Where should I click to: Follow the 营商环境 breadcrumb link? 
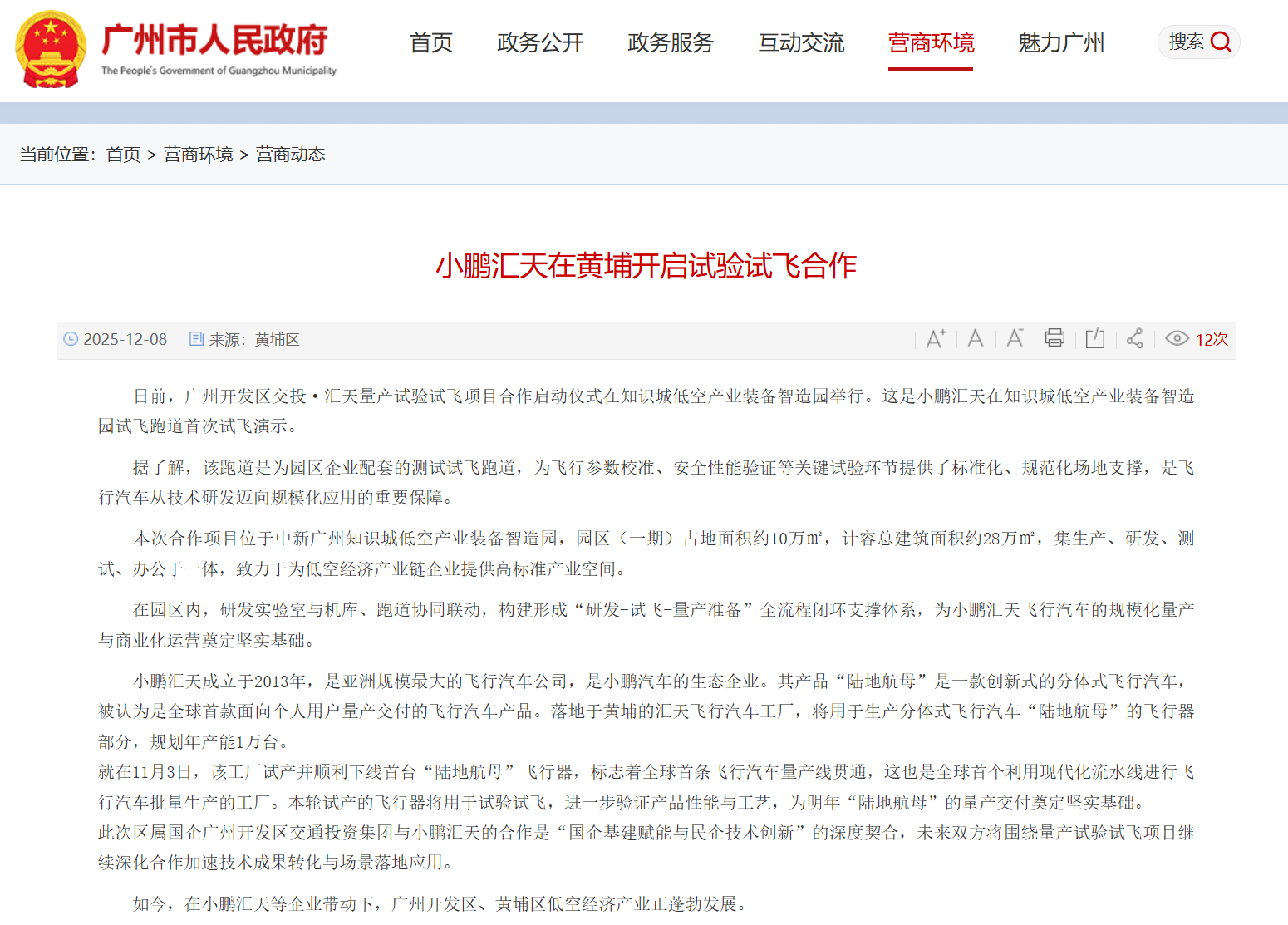[x=198, y=155]
